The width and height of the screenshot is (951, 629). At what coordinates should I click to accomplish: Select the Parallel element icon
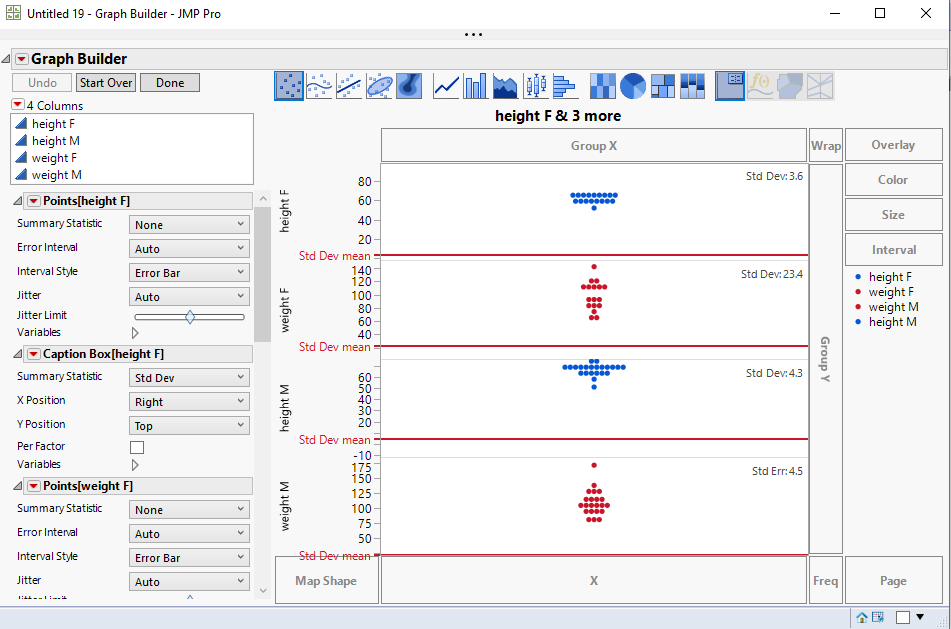tap(819, 86)
